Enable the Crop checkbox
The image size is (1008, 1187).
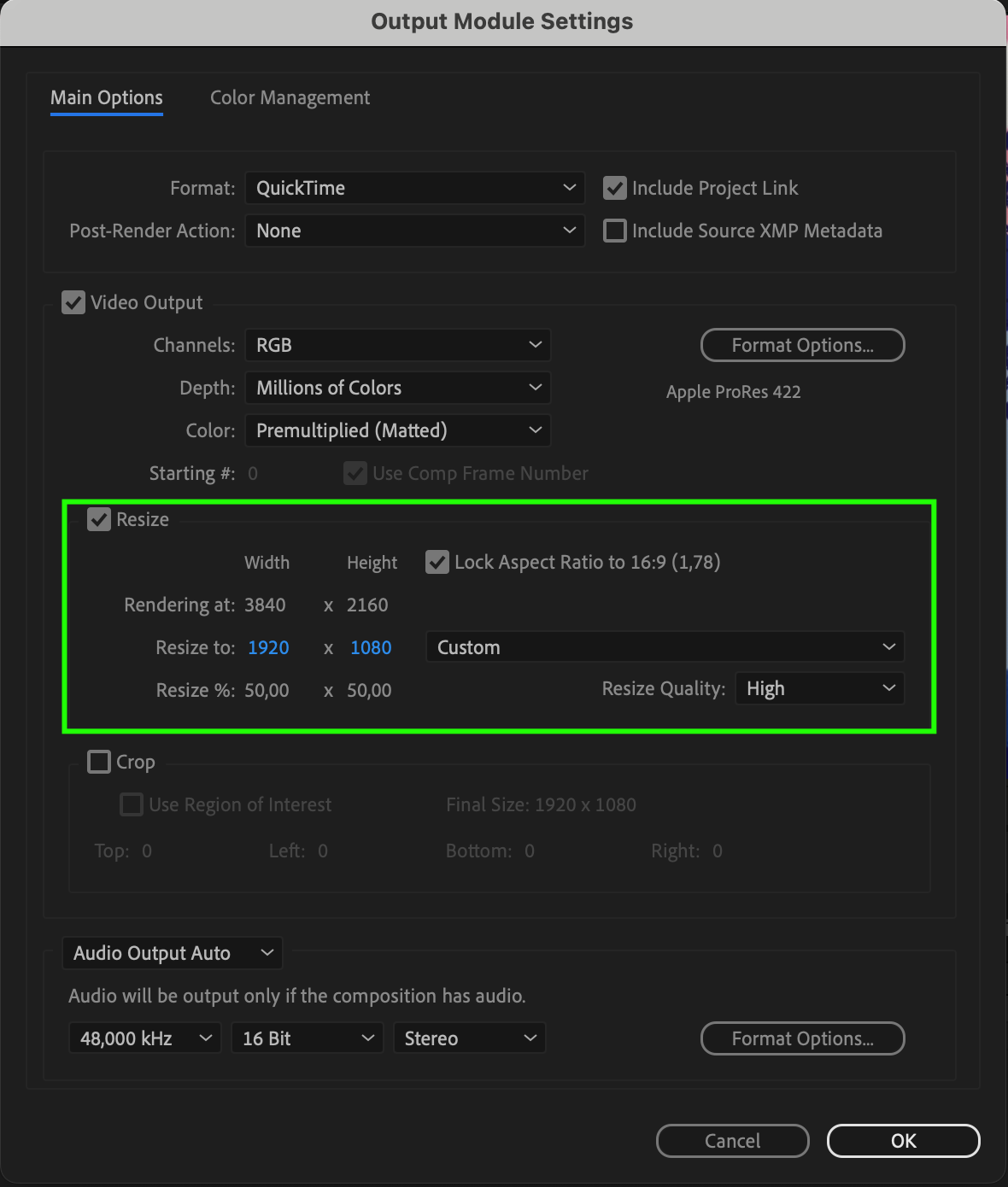(99, 762)
